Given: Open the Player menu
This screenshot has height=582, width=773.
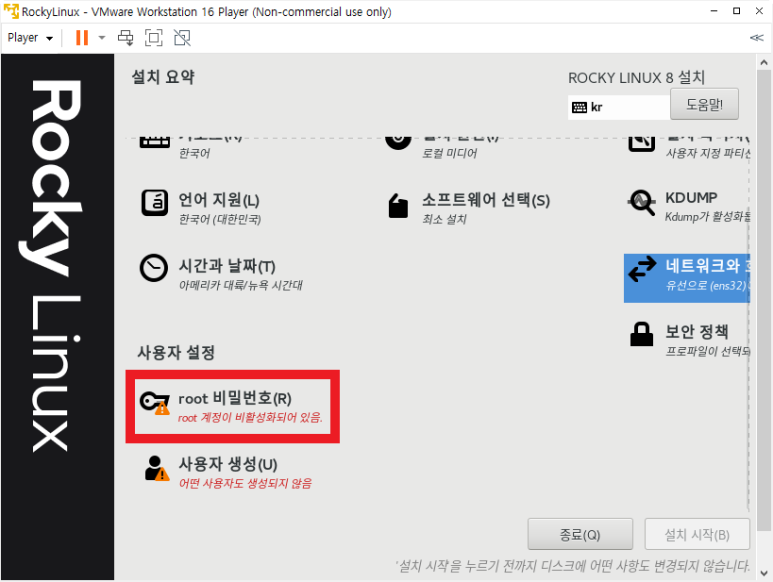Looking at the screenshot, I should (x=30, y=38).
